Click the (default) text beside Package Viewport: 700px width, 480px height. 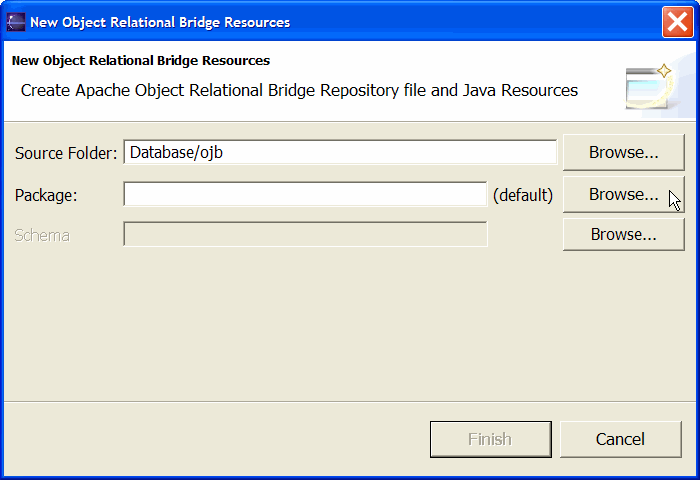pos(523,195)
